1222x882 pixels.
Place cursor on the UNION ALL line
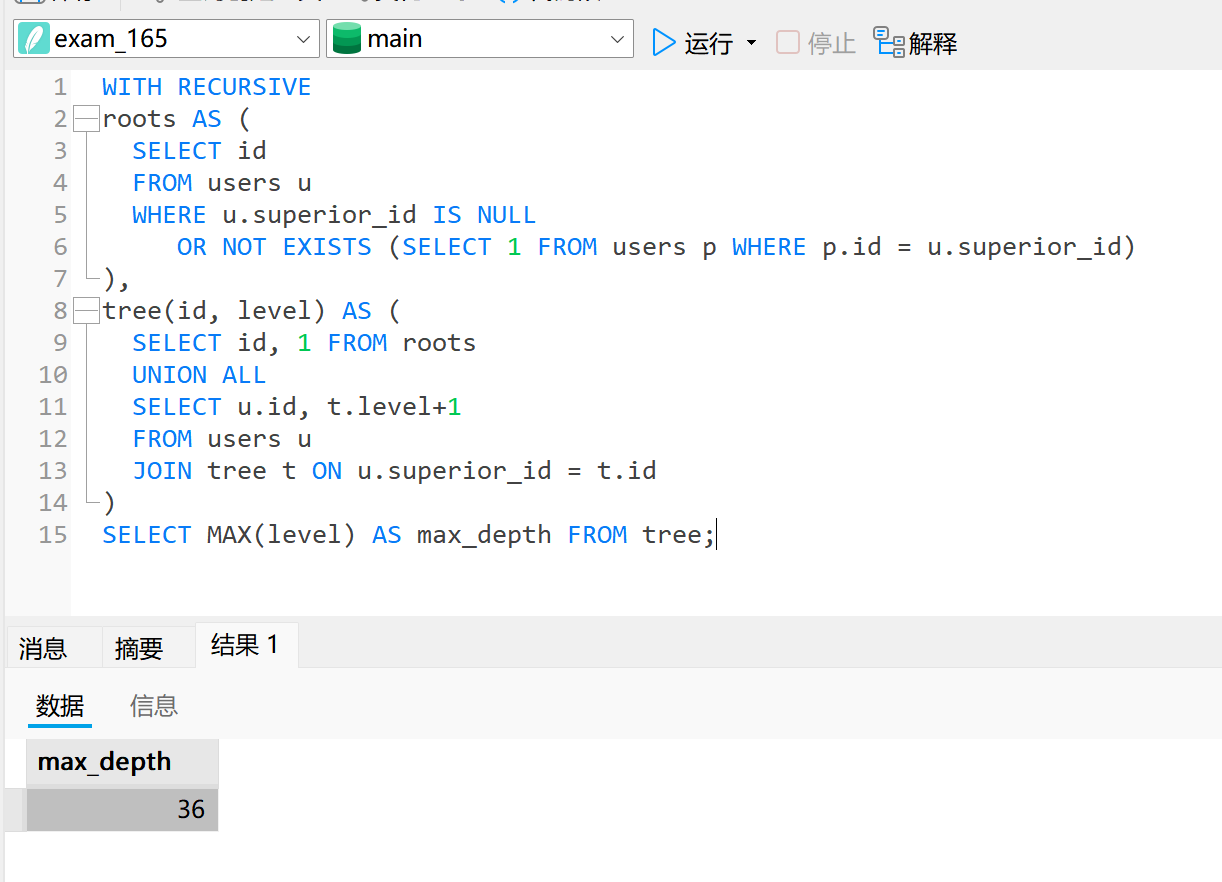(x=199, y=375)
